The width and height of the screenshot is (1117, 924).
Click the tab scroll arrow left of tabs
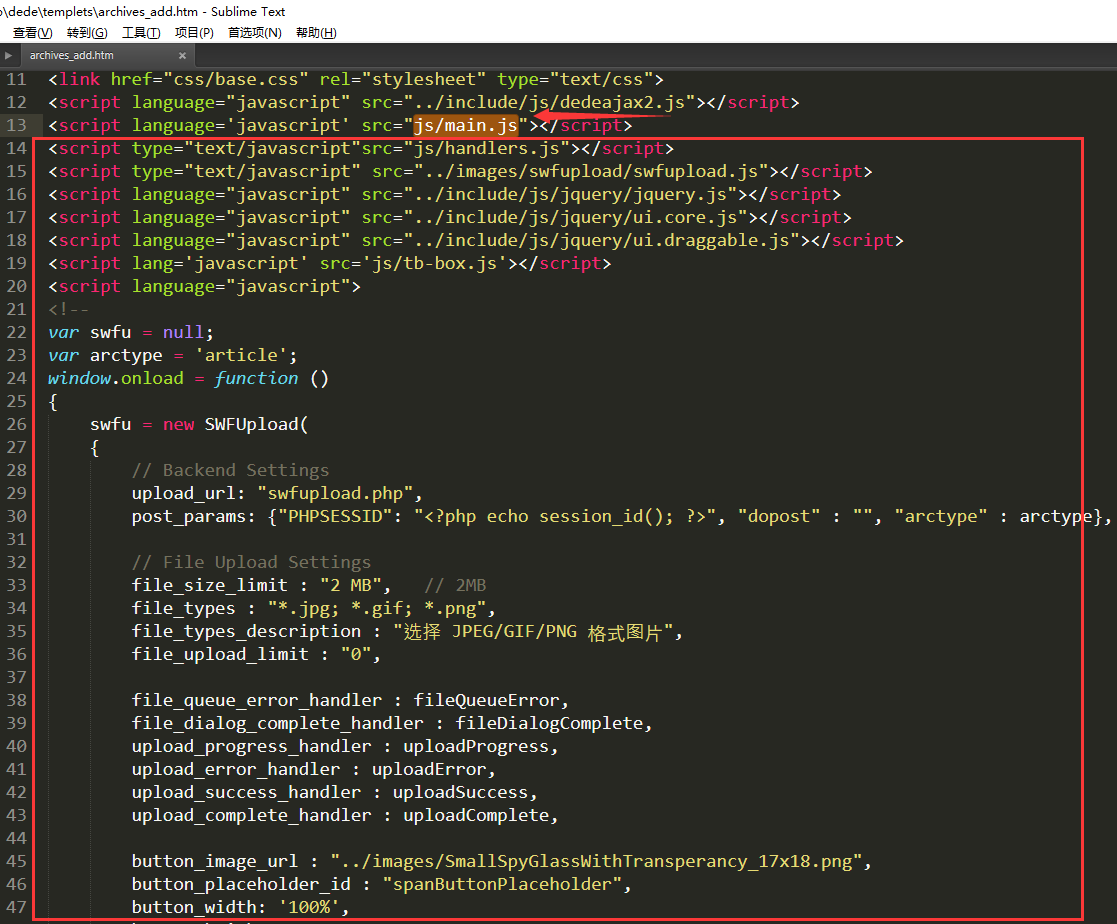pyautogui.click(x=9, y=56)
